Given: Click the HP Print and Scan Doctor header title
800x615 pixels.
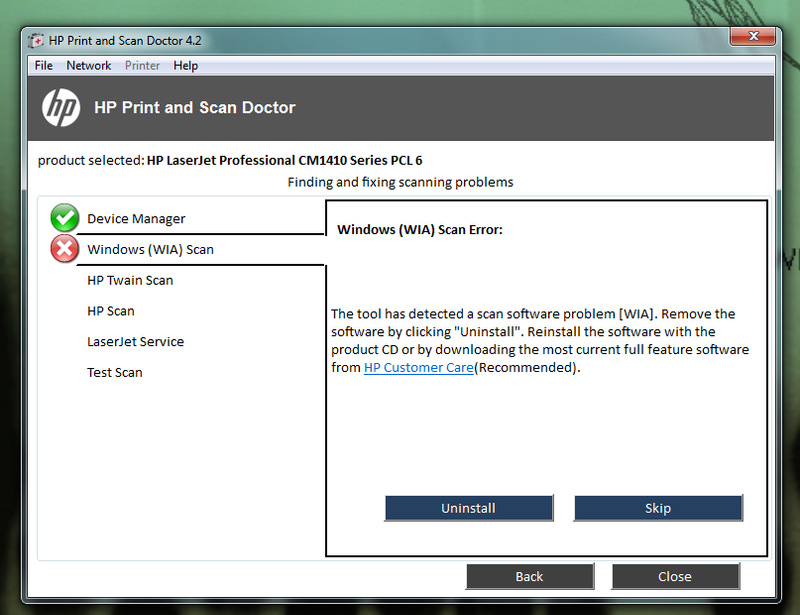Looking at the screenshot, I should pyautogui.click(x=195, y=108).
